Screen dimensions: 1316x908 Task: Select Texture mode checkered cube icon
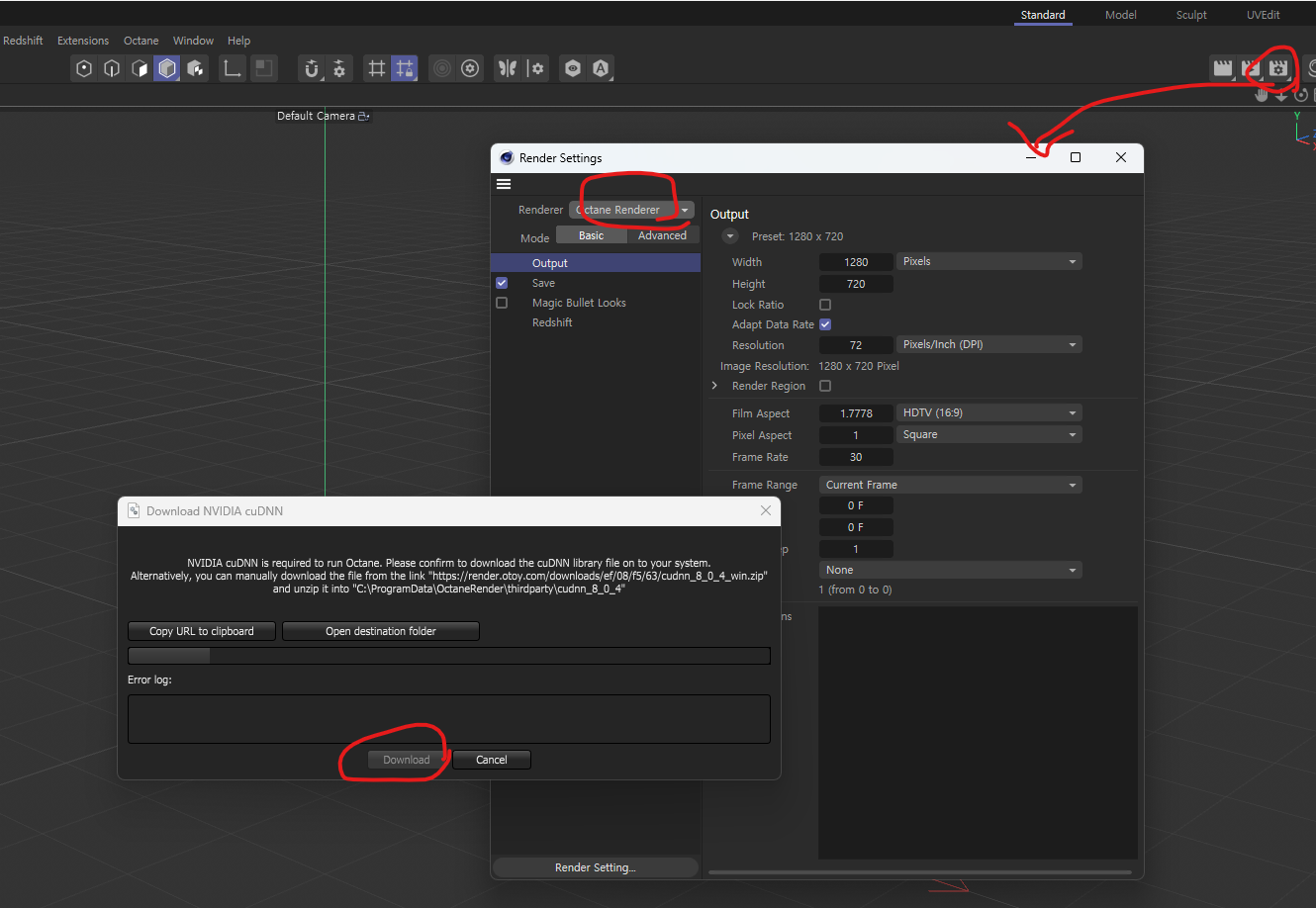point(195,68)
